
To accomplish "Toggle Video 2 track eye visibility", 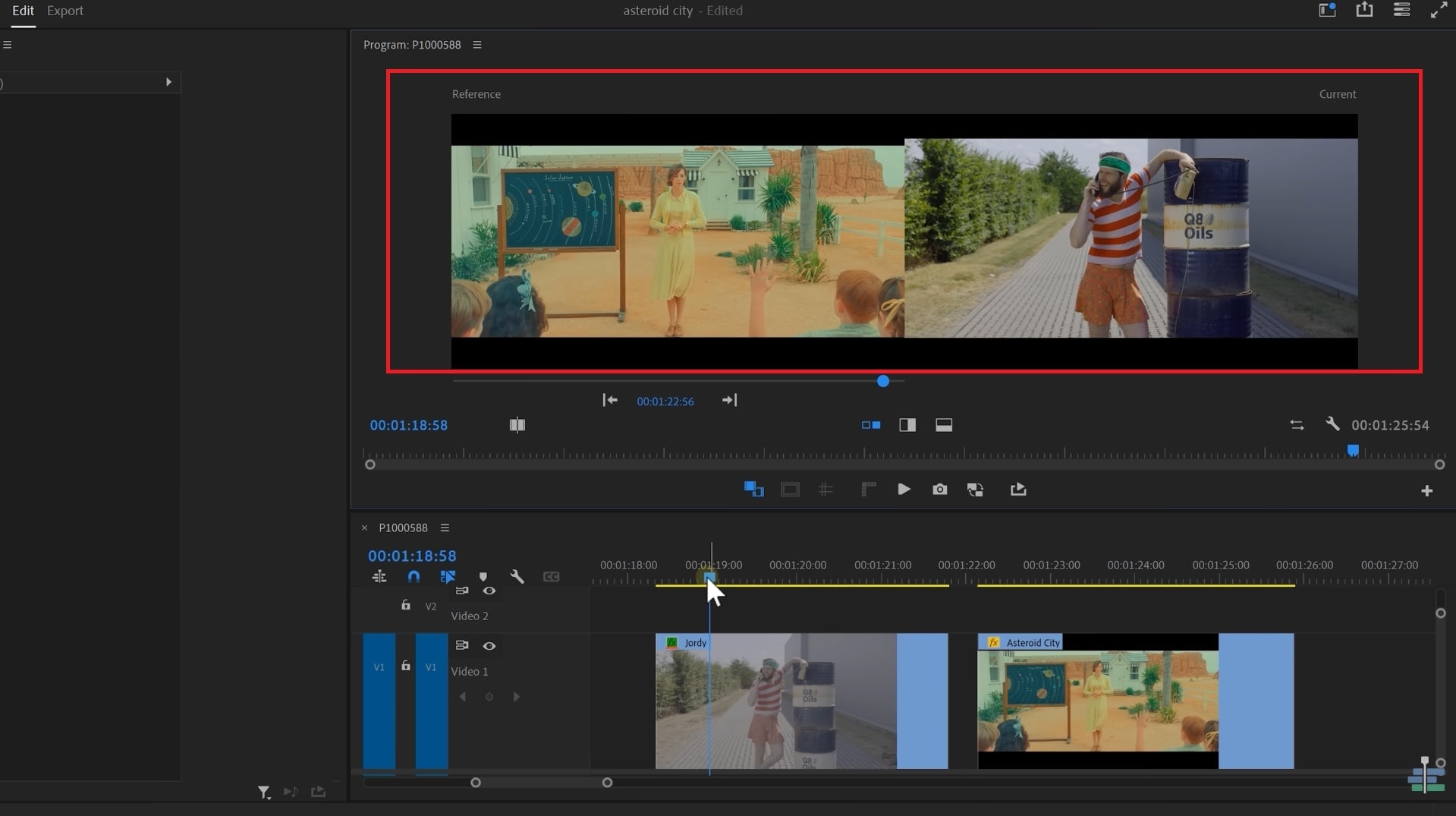I will click(x=489, y=591).
